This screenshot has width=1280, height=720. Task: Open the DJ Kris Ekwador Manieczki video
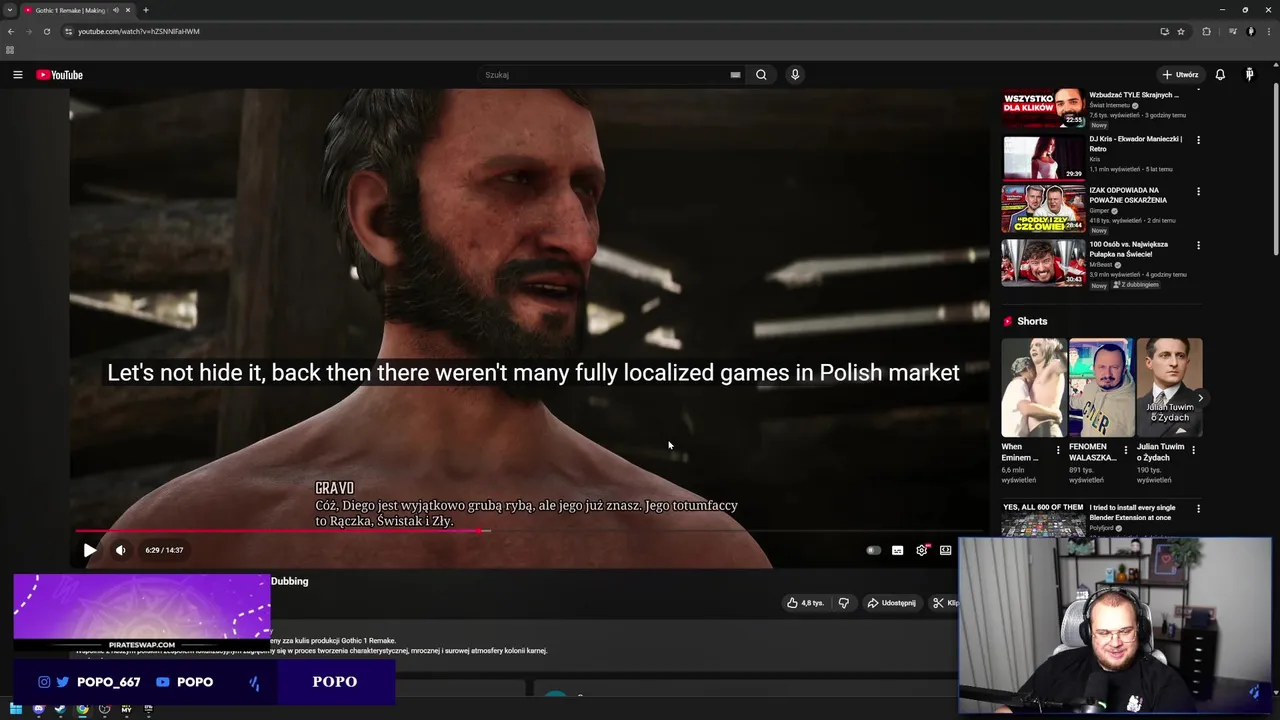coord(1043,157)
